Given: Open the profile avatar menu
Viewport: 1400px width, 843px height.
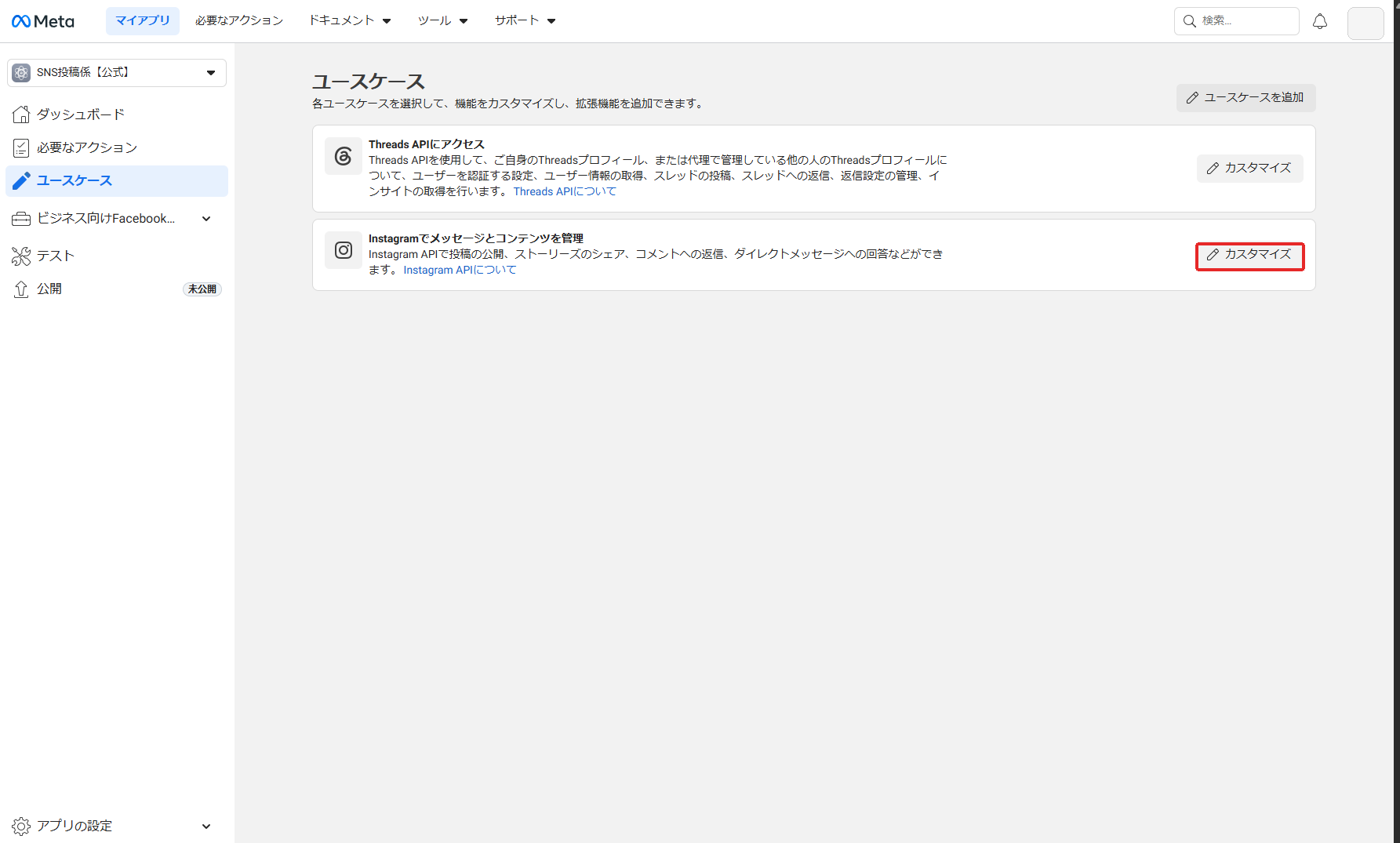Looking at the screenshot, I should pyautogui.click(x=1365, y=23).
